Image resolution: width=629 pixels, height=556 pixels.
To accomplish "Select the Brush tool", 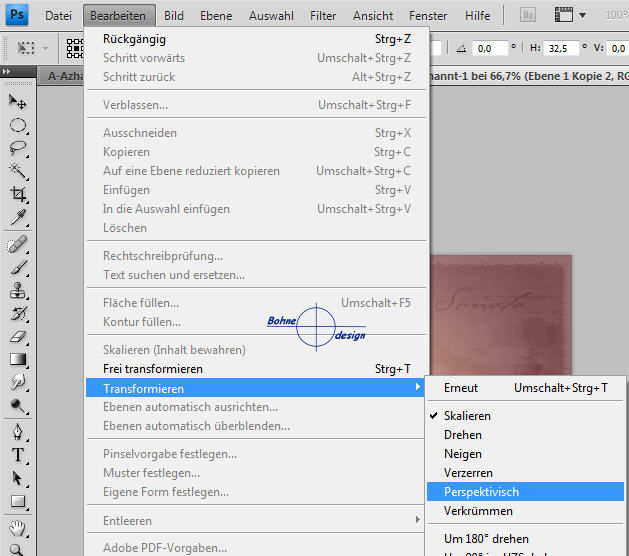I will coord(18,268).
